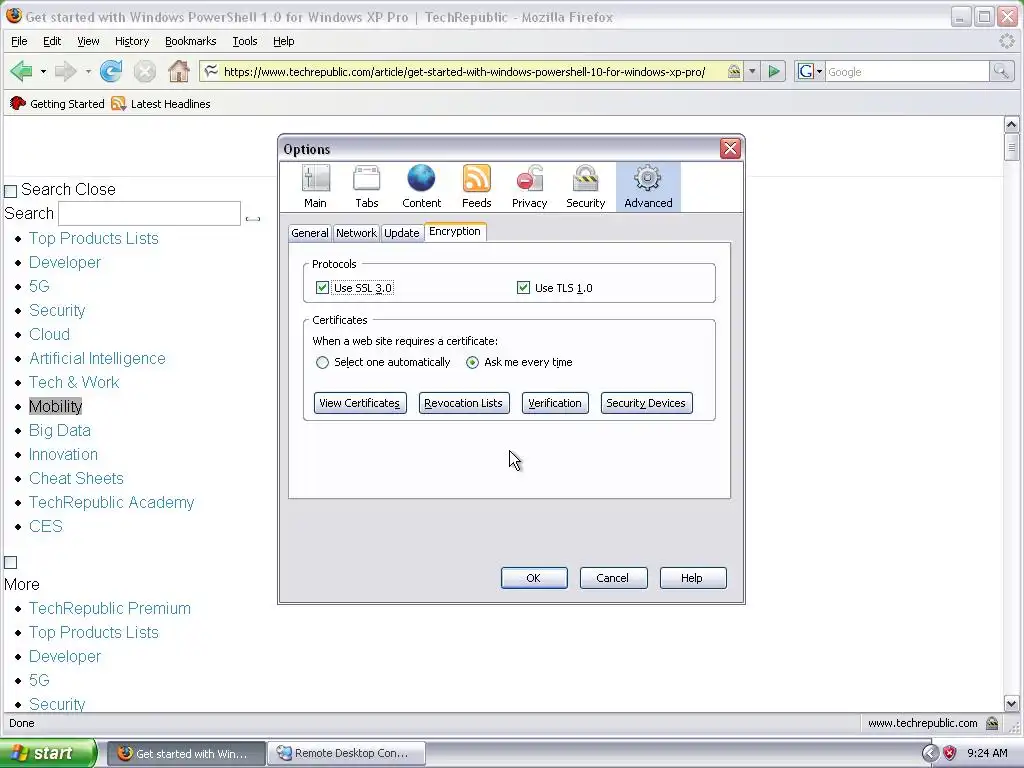Toggle the Use TLS 1.0 checkbox
Viewport: 1024px width, 768px height.
click(x=523, y=287)
